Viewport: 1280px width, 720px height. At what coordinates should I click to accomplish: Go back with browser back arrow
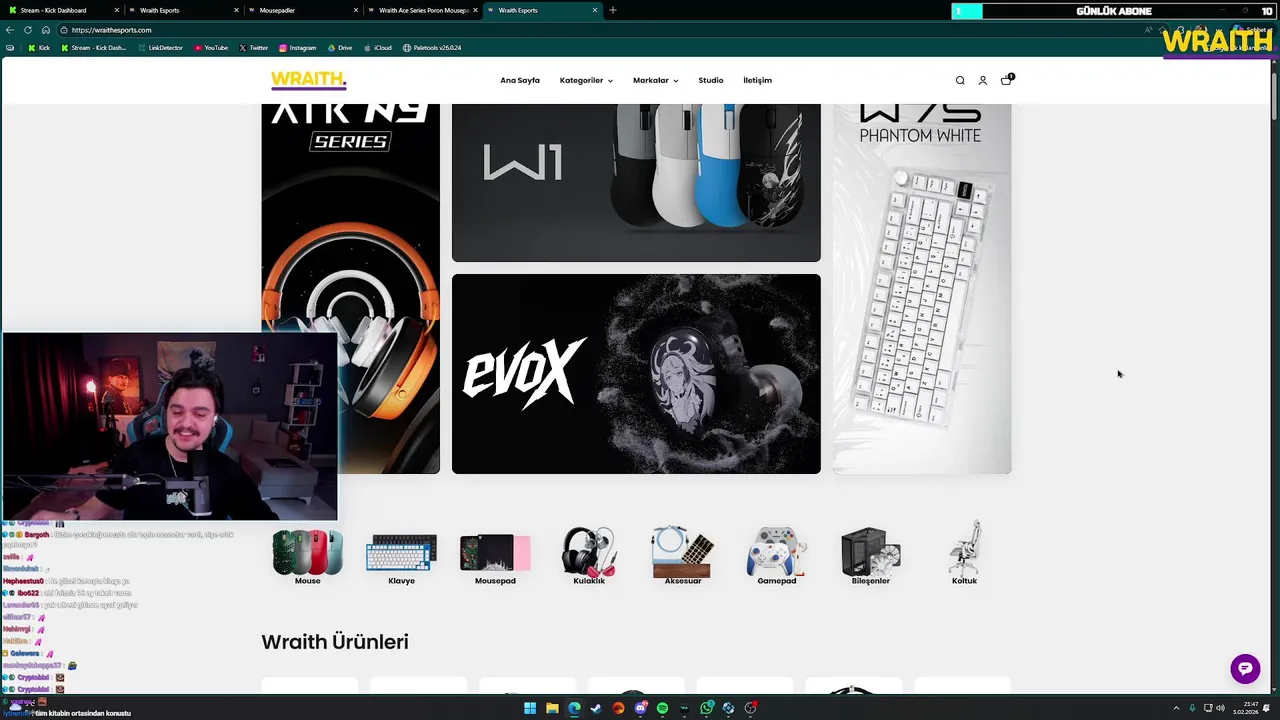10,30
